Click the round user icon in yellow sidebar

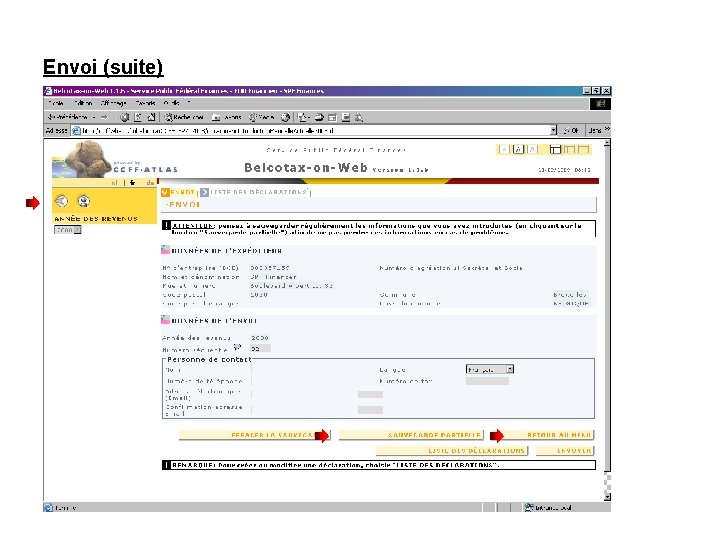click(x=84, y=201)
